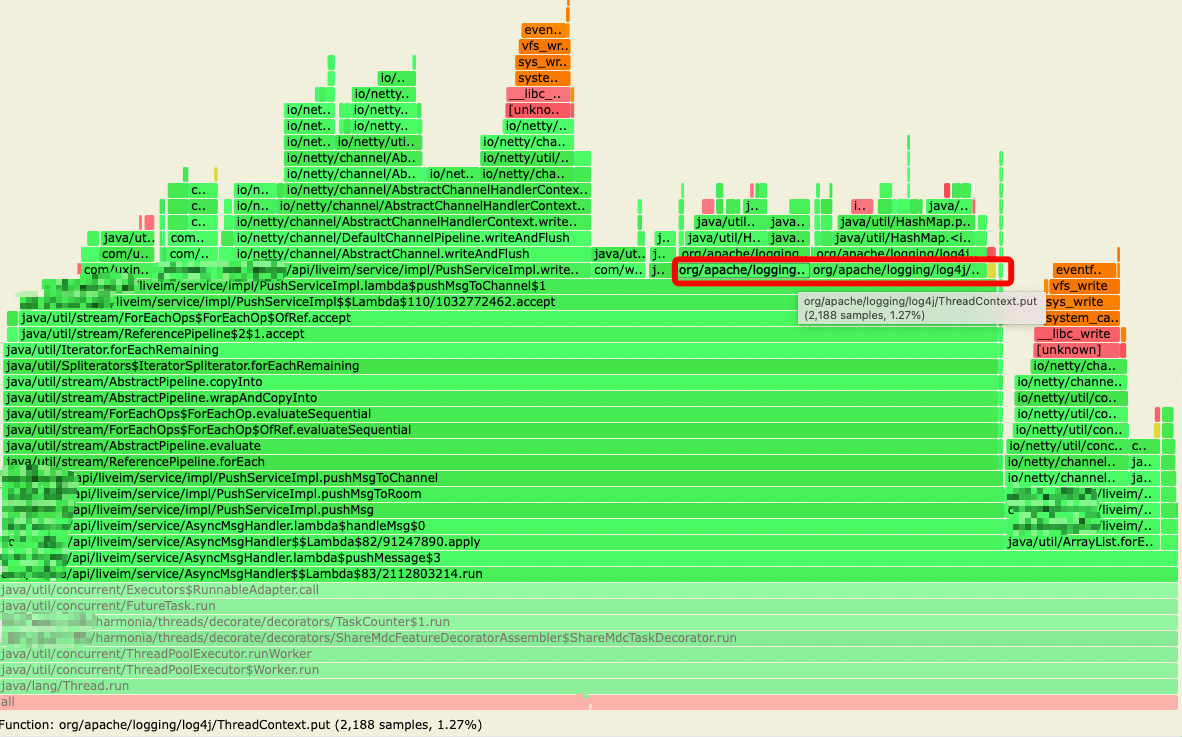Select the java/util/Iterator.forEachRemaining frame

coord(500,350)
